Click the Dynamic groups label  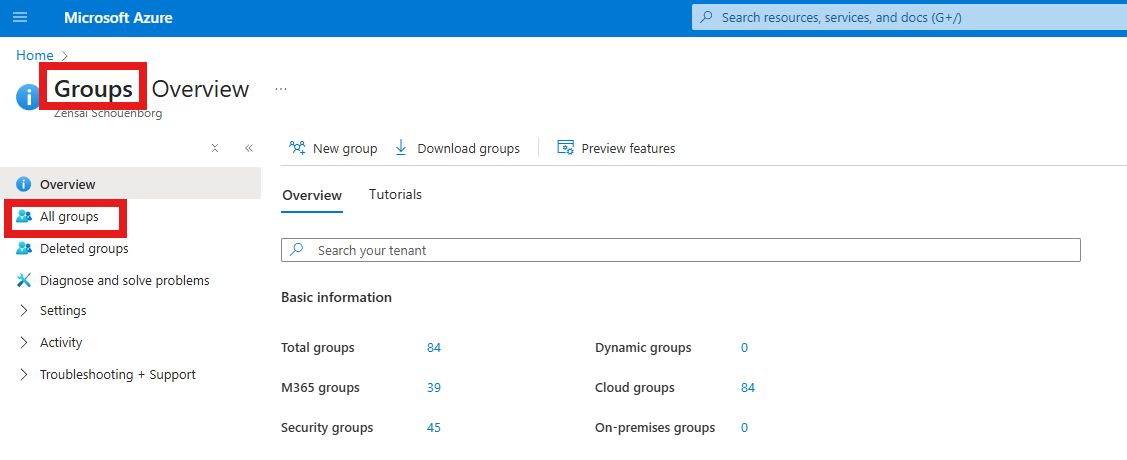point(643,348)
